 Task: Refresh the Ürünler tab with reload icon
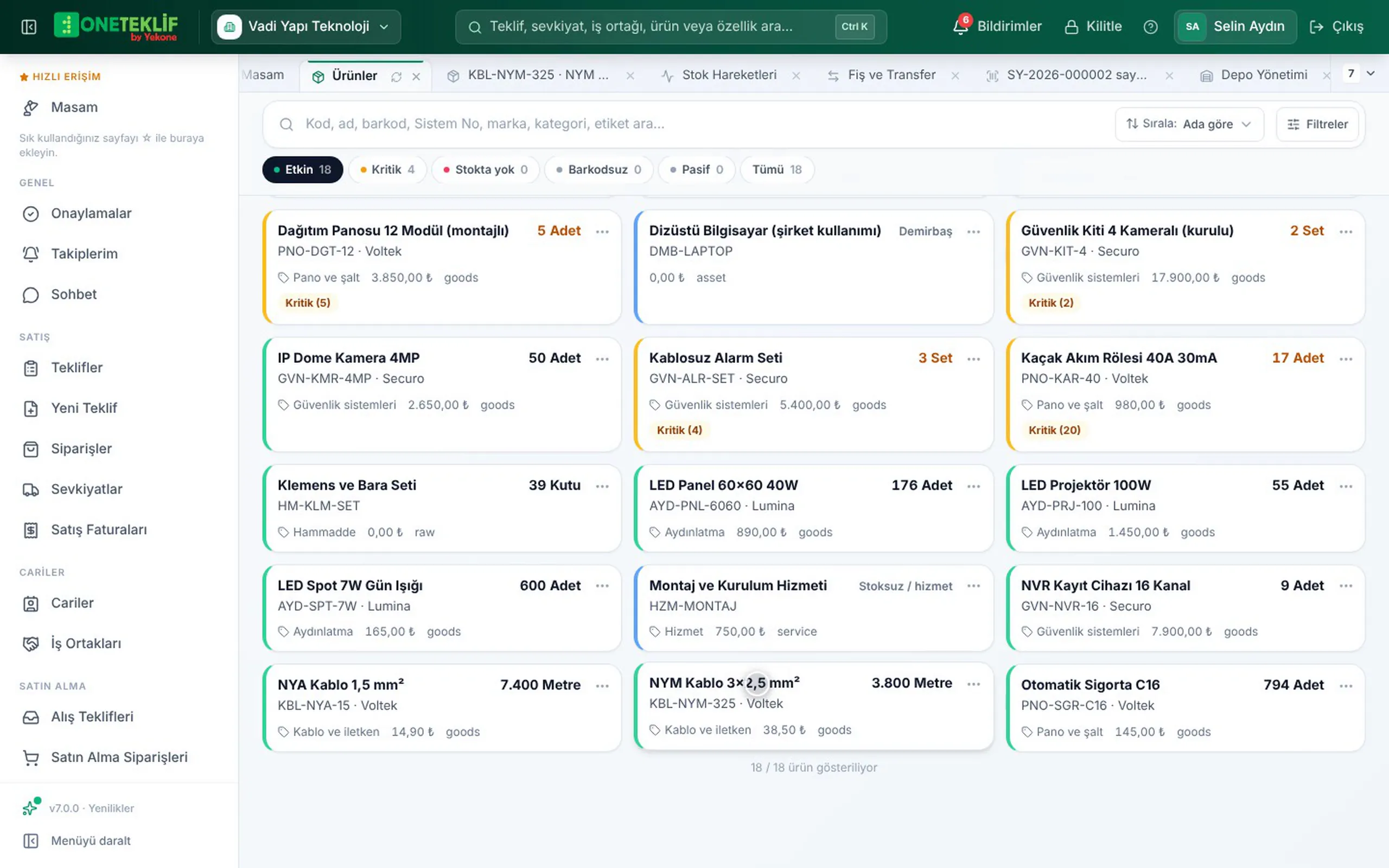coord(396,76)
